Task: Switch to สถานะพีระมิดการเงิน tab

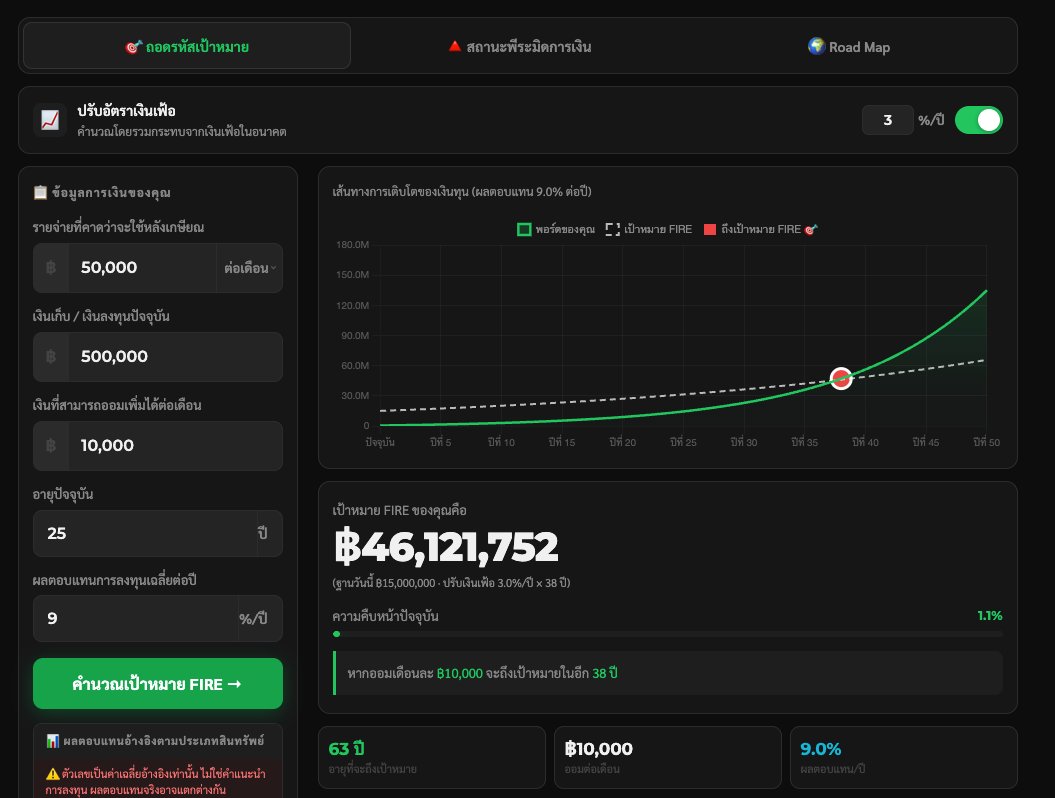Action: (x=519, y=46)
